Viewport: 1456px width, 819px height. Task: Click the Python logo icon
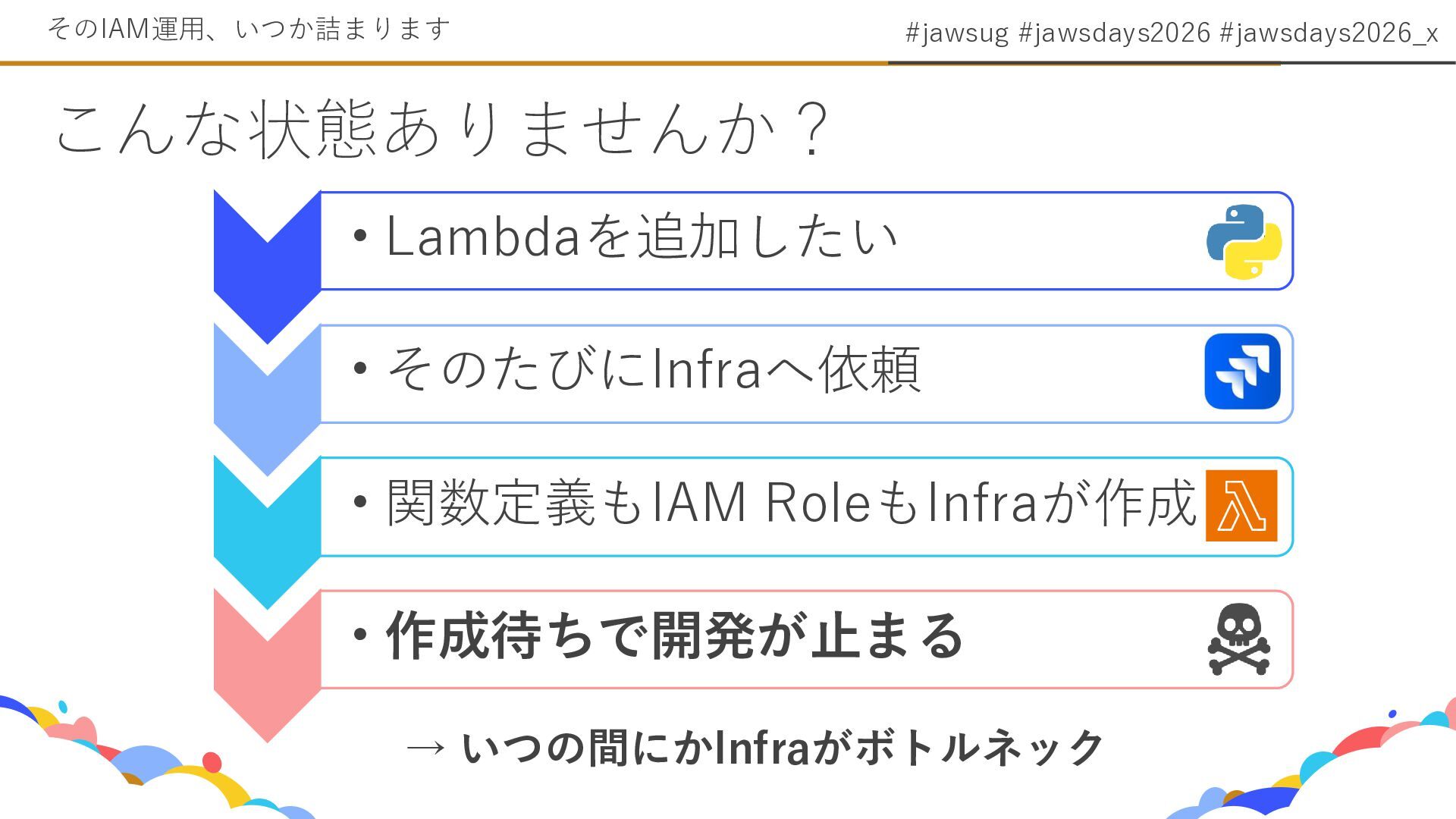tap(1244, 241)
